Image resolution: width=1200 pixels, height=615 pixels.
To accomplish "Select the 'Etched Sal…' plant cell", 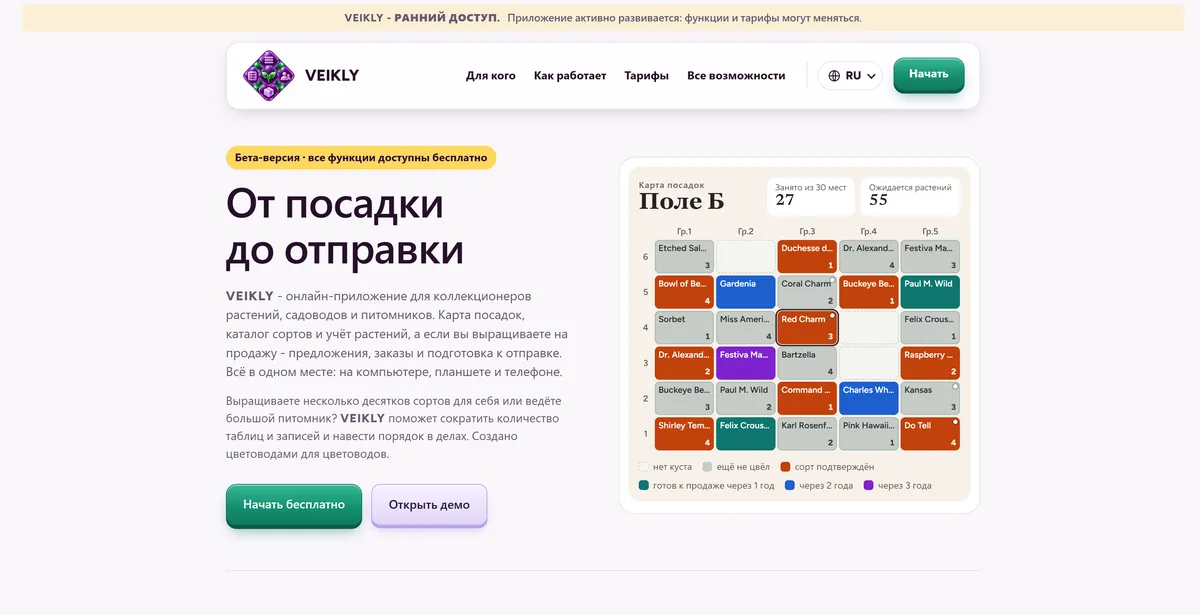I will 684,256.
